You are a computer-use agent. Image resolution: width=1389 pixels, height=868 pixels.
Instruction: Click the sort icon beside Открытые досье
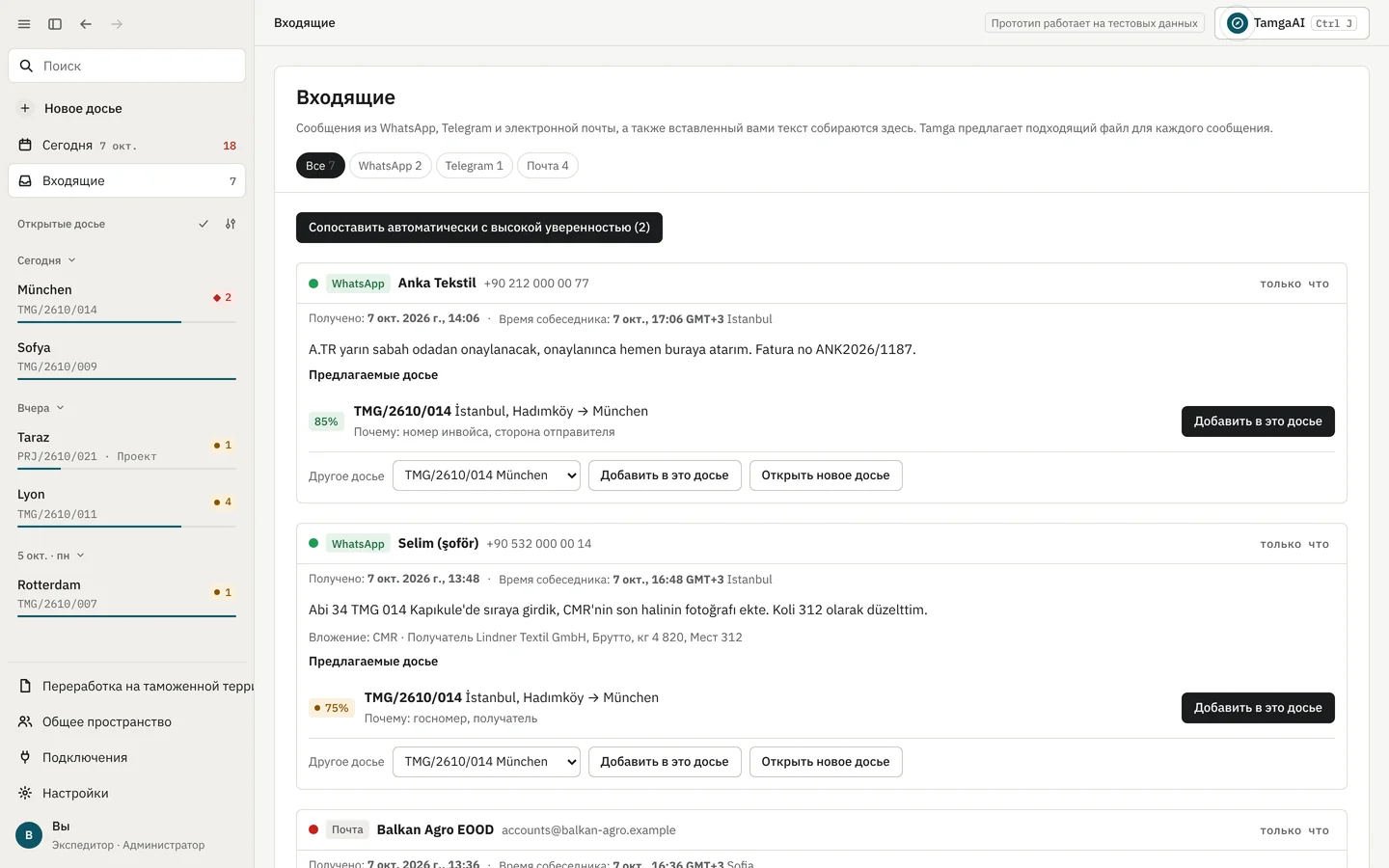click(x=231, y=224)
